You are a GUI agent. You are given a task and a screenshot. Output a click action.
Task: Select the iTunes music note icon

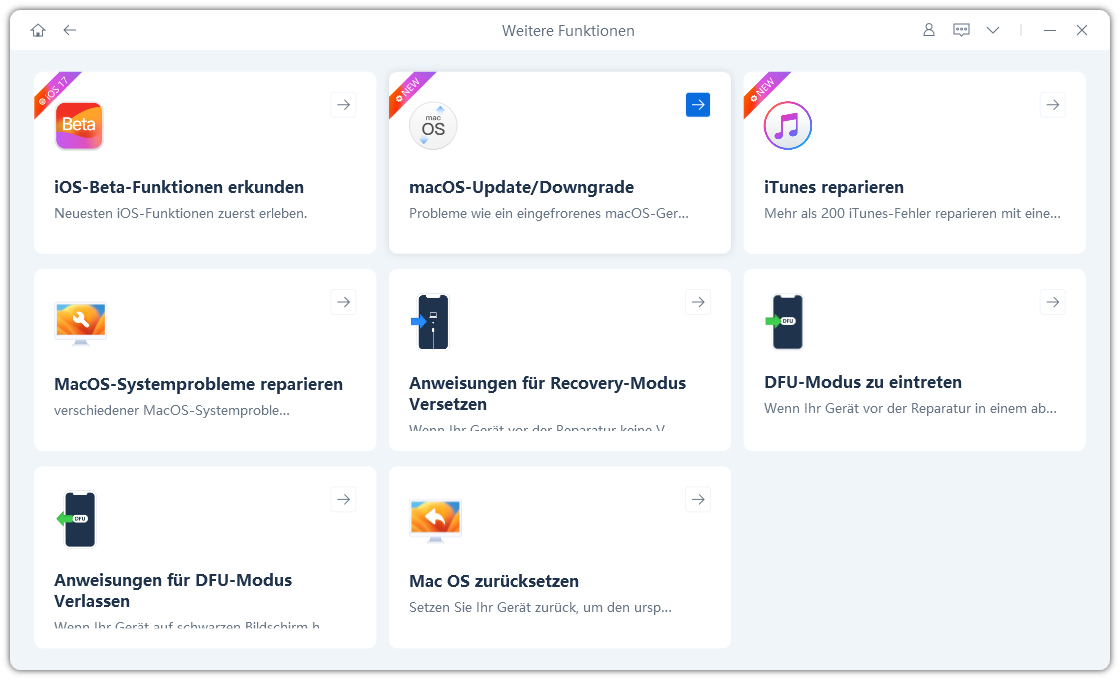click(x=787, y=126)
